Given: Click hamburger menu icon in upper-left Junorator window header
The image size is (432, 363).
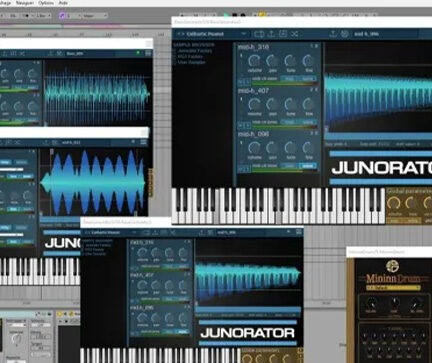Looking at the screenshot, I should pyautogui.click(x=148, y=53).
